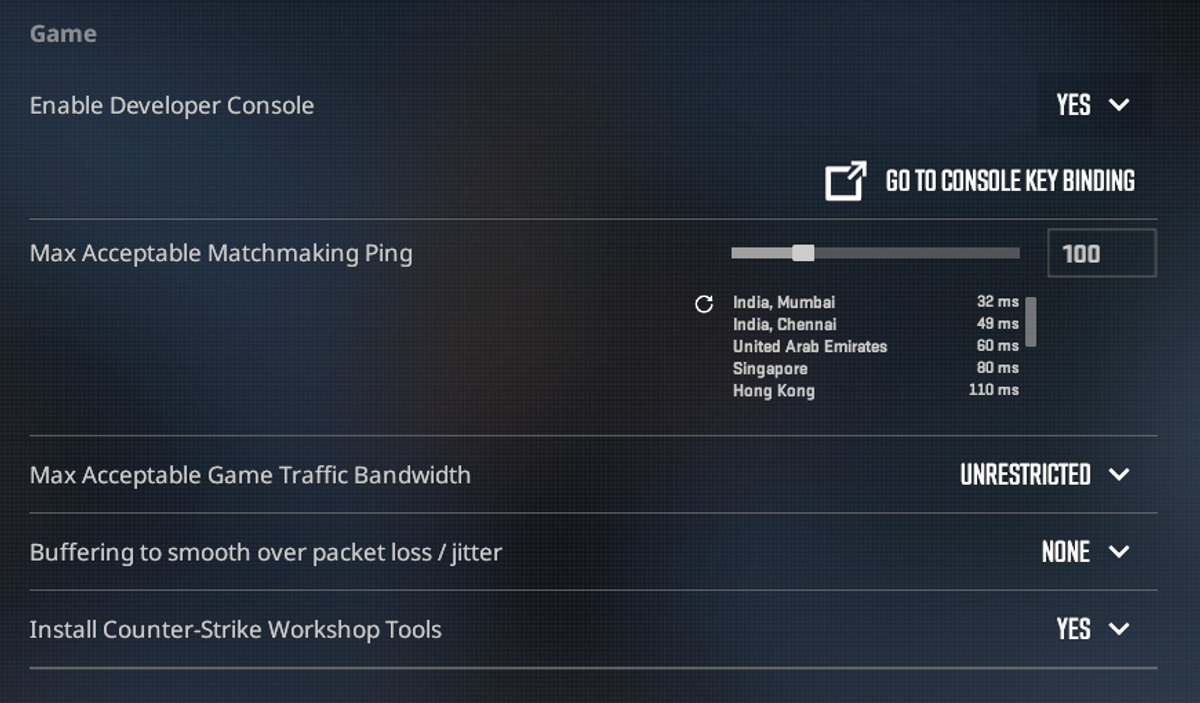Click GO TO CONSOLE KEY BINDING
1200x703 pixels.
point(1010,181)
